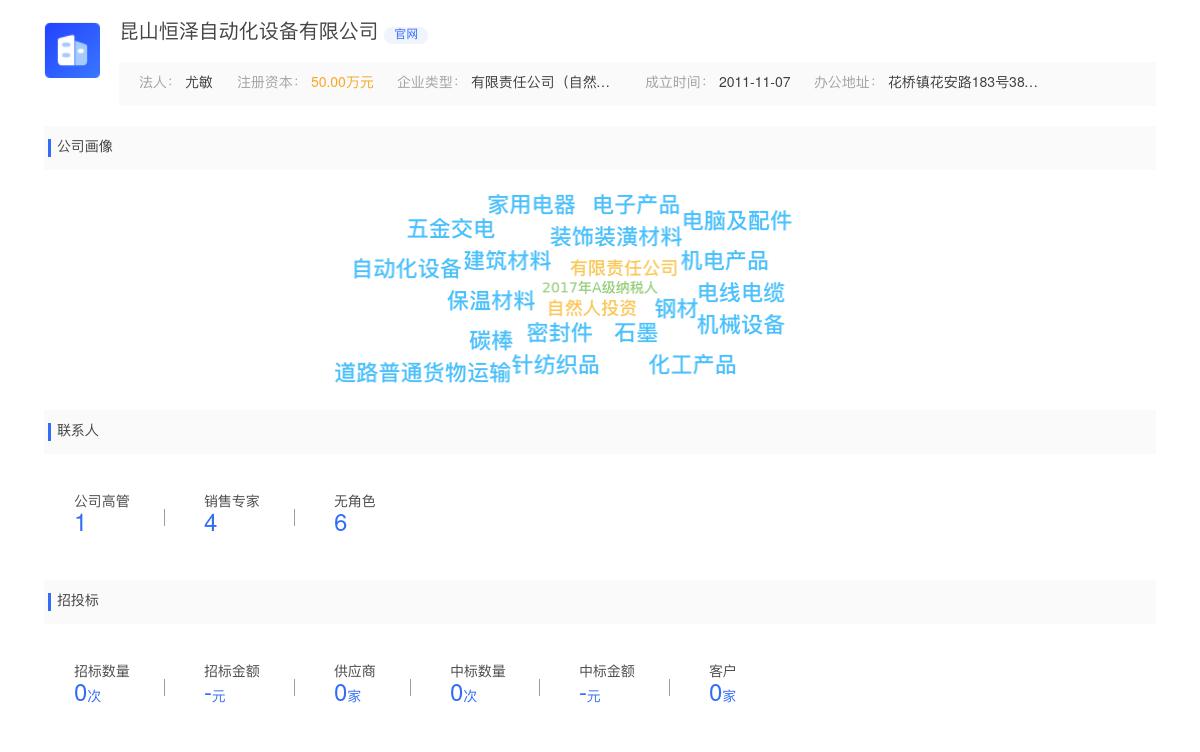Click word cloud tag 道路普通货物运输
1200x752 pixels.
pyautogui.click(x=423, y=373)
